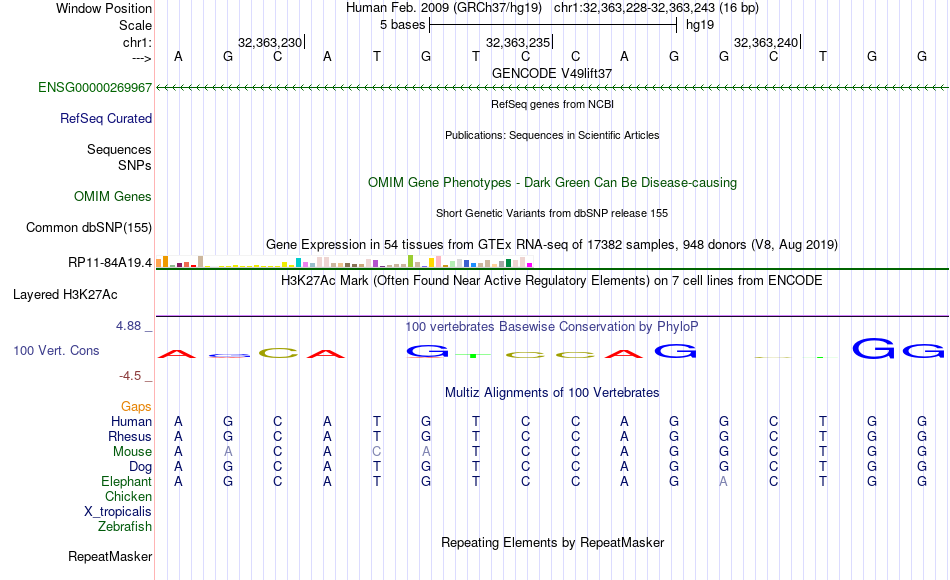Image resolution: width=950 pixels, height=580 pixels.
Task: Click the RefSeq genes from NCBI title
Action: pos(552,104)
